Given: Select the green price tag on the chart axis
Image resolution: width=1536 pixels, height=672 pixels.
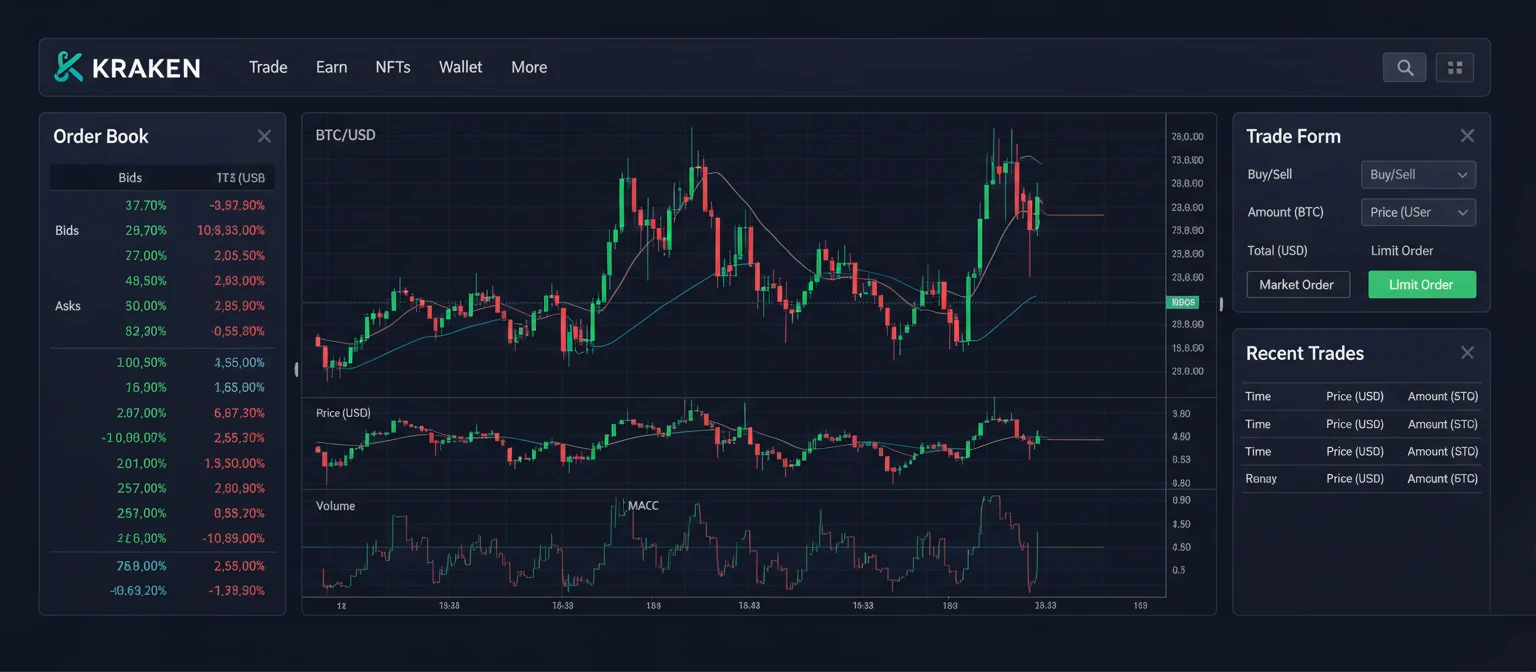Looking at the screenshot, I should [x=1183, y=301].
